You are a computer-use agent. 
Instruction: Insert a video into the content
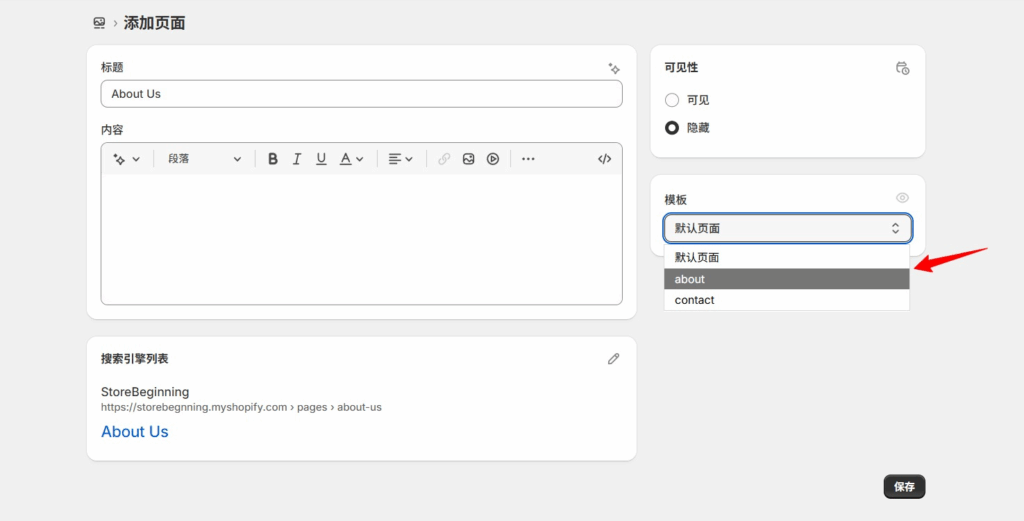point(493,159)
